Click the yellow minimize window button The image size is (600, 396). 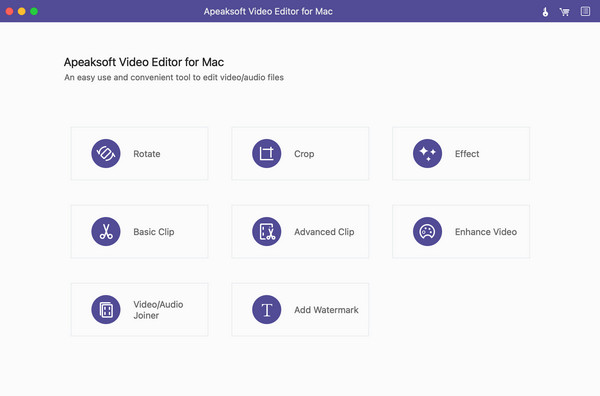tap(22, 11)
